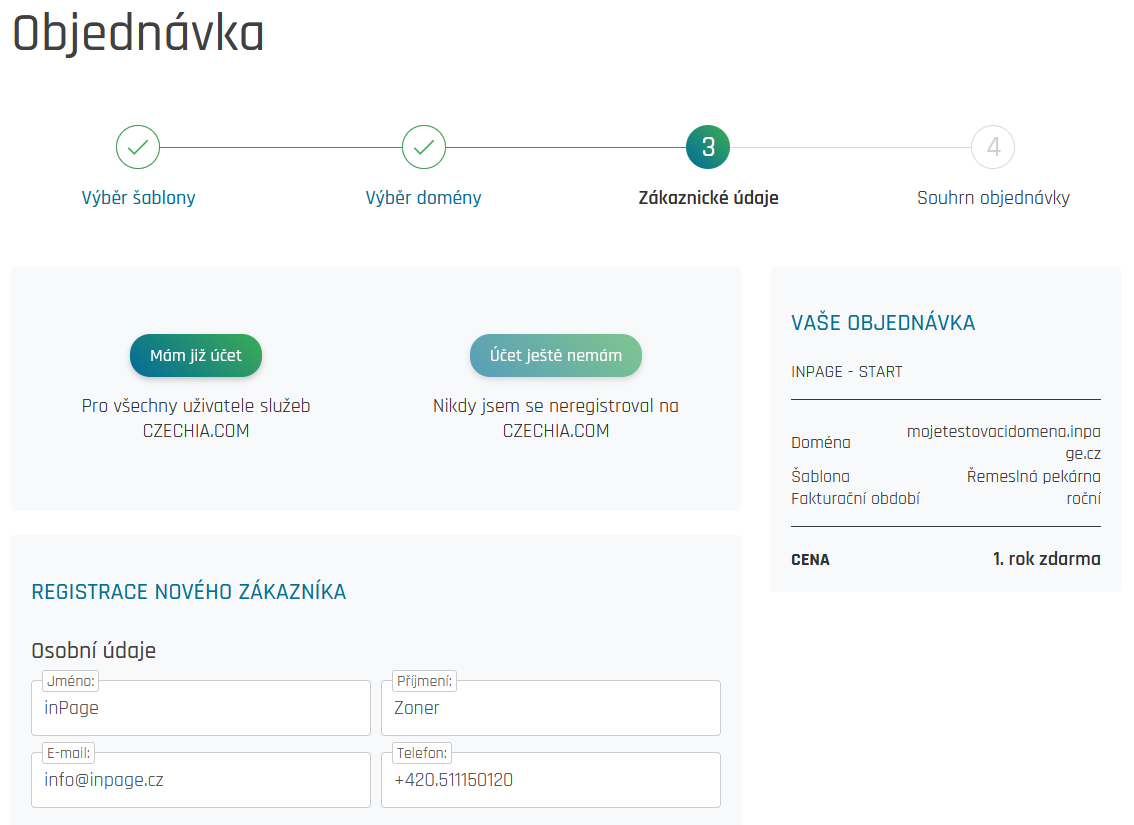The width and height of the screenshot is (1134, 825).
Task: Jump to Souhrn objednávky step label
Action: click(x=993, y=198)
